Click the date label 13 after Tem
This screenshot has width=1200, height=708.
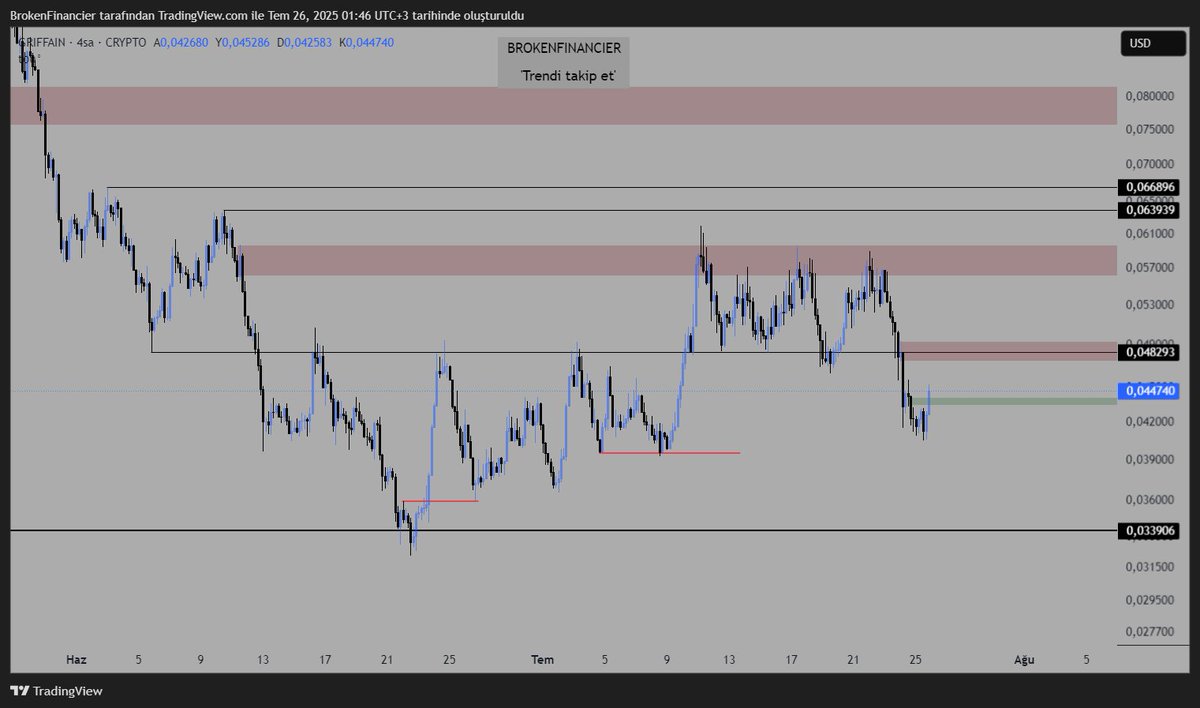point(730,660)
